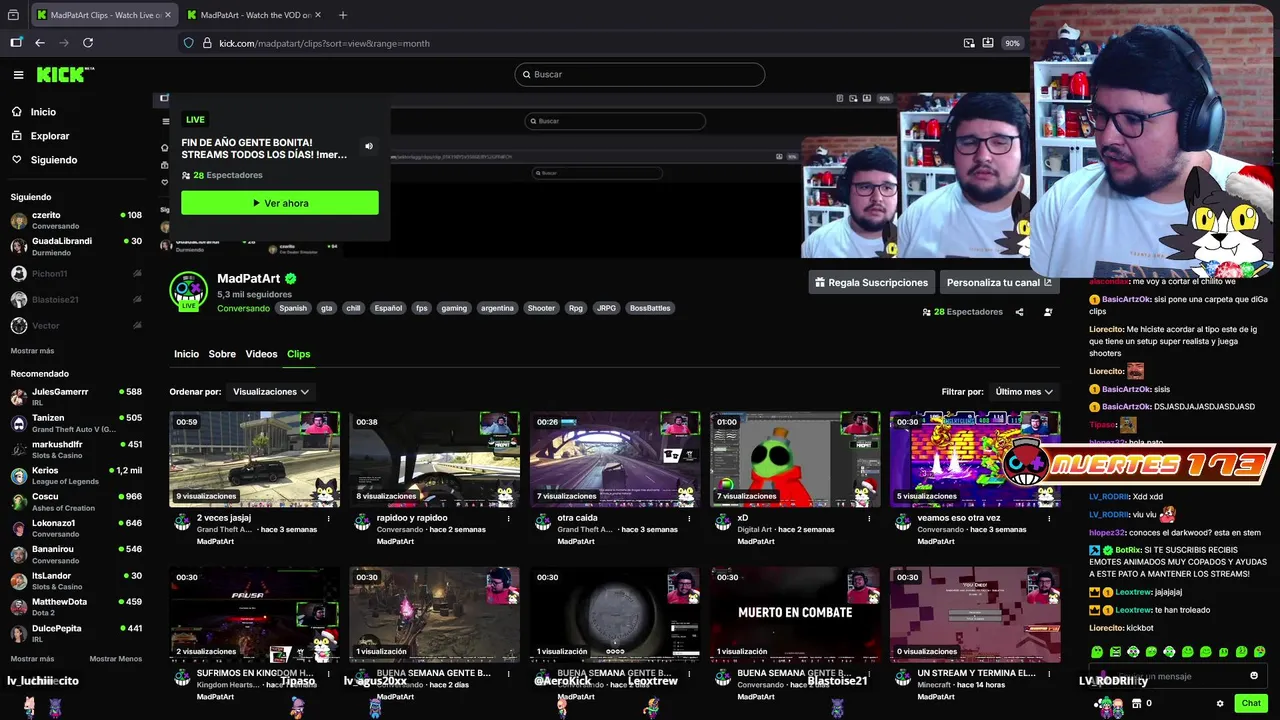Viewport: 1280px width, 720px height.
Task: Click the chat message input field
Action: point(1176,676)
